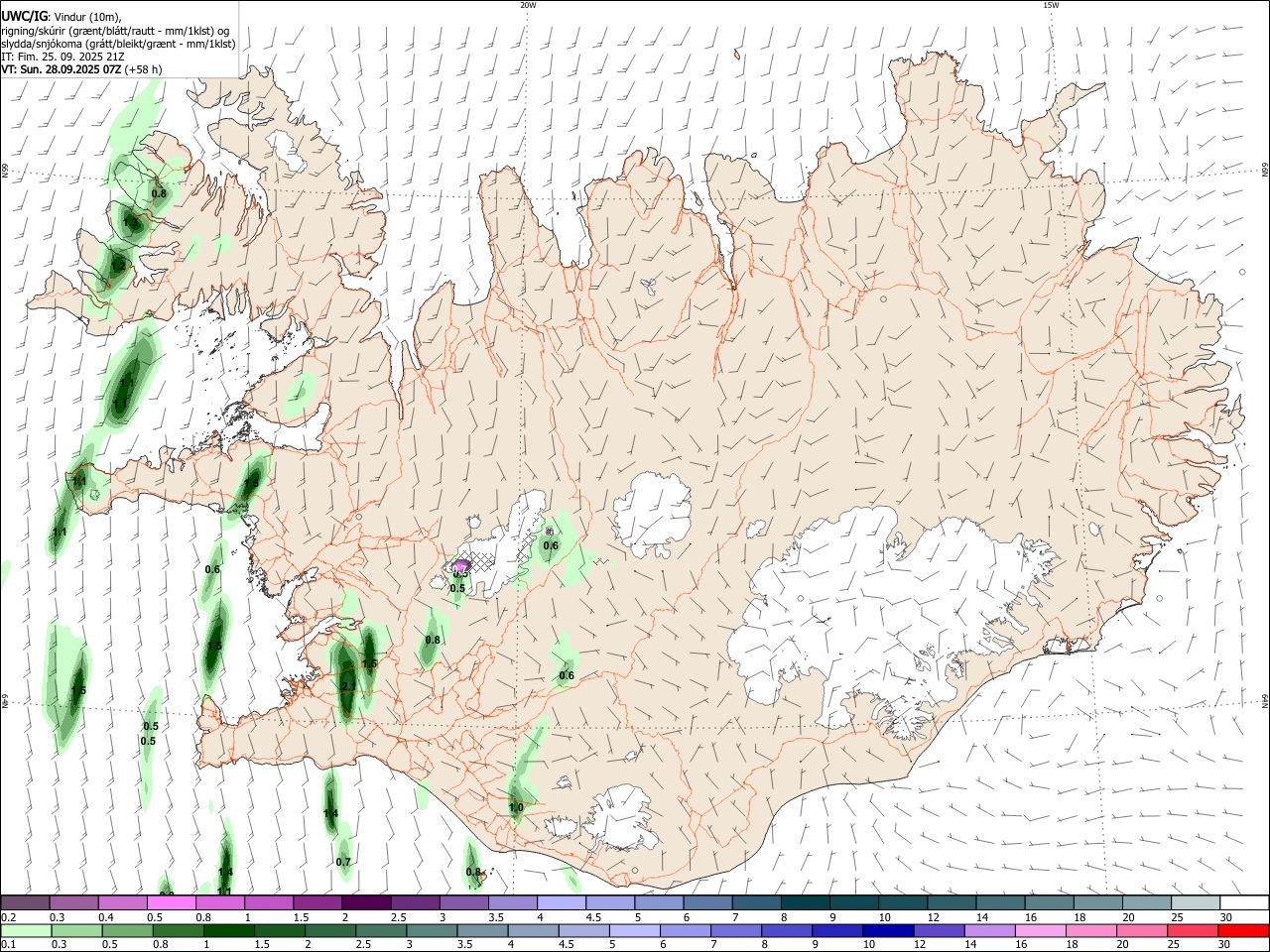
Task: Pick snow scale swatch between 6 and 7
Action: tap(707, 902)
